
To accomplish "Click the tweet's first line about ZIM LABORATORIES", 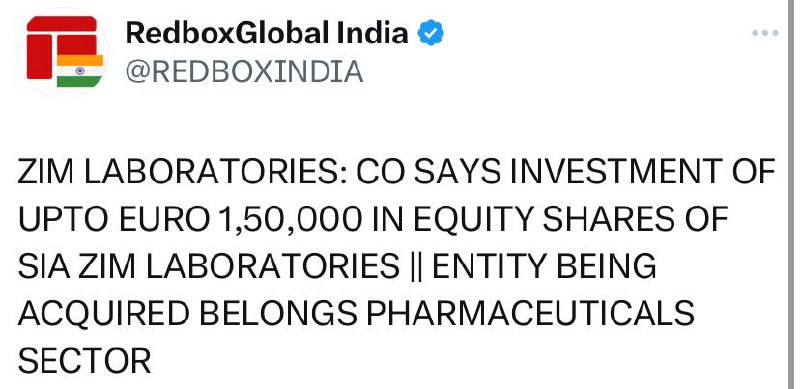I will click(396, 172).
